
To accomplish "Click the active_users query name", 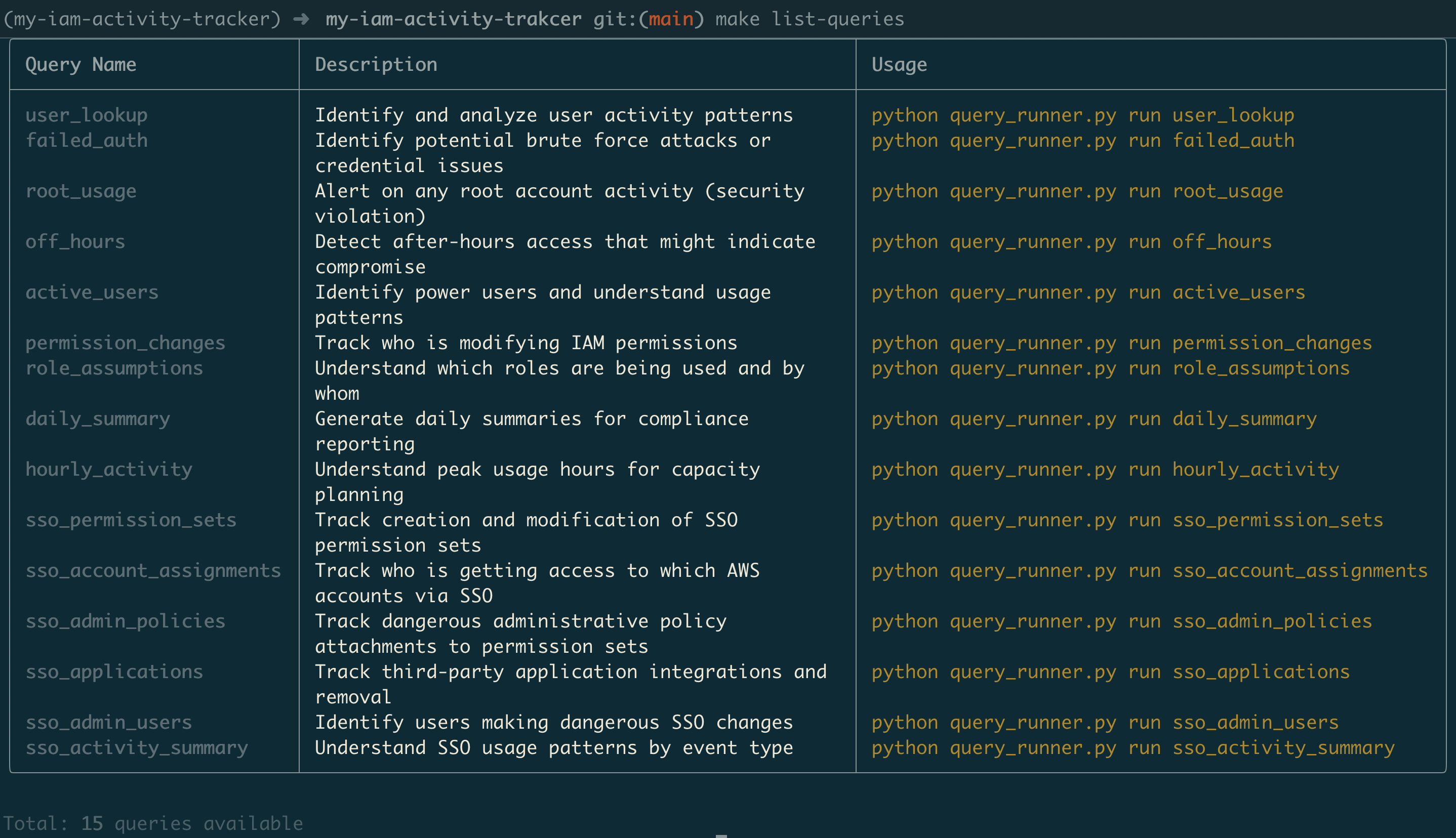I will 92,292.
